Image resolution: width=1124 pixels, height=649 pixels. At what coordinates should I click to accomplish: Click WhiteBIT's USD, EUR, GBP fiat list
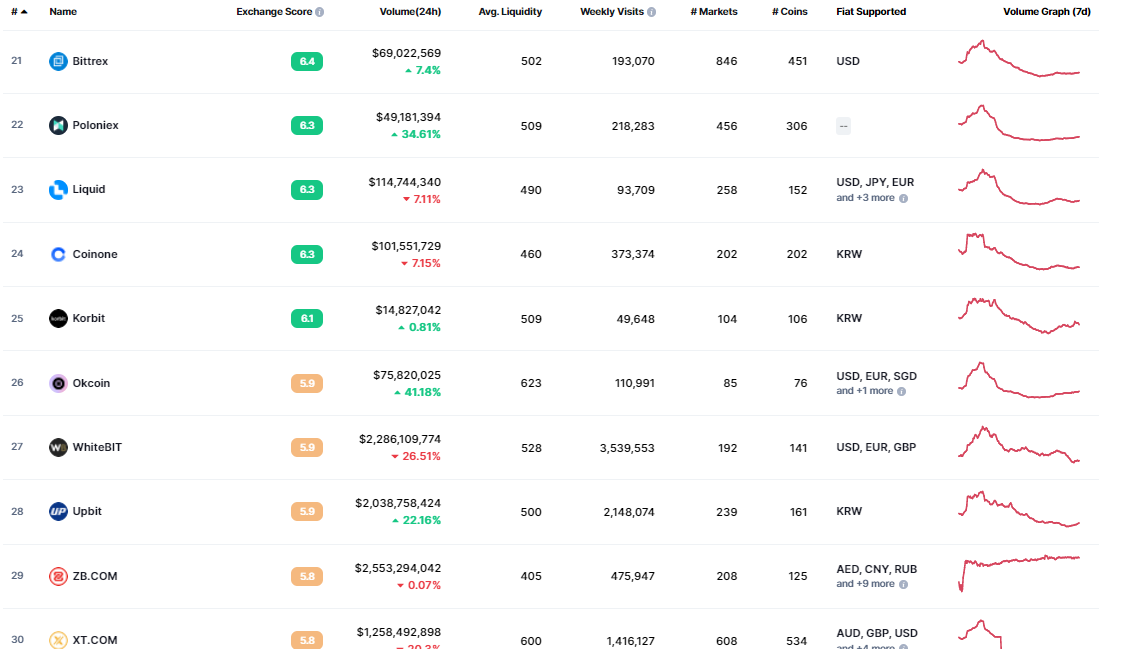(876, 447)
